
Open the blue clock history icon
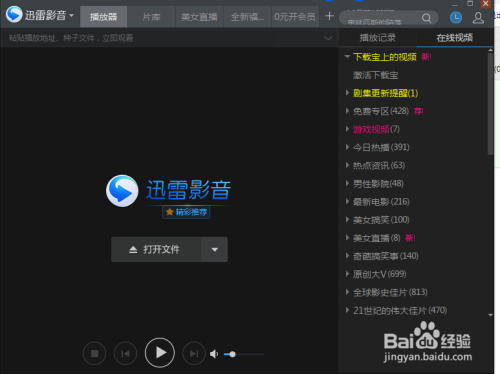click(456, 17)
